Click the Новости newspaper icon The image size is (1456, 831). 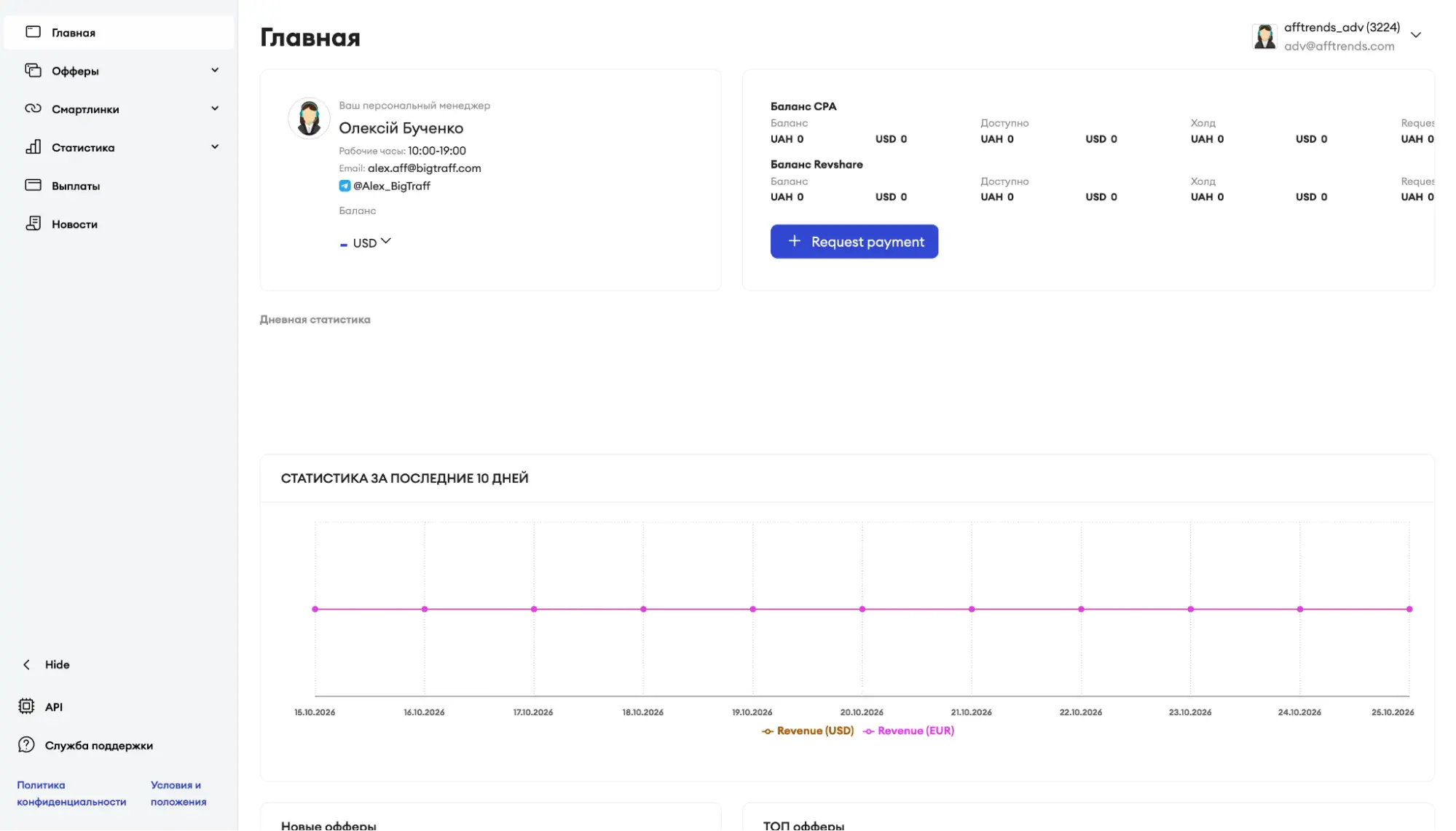[x=33, y=224]
